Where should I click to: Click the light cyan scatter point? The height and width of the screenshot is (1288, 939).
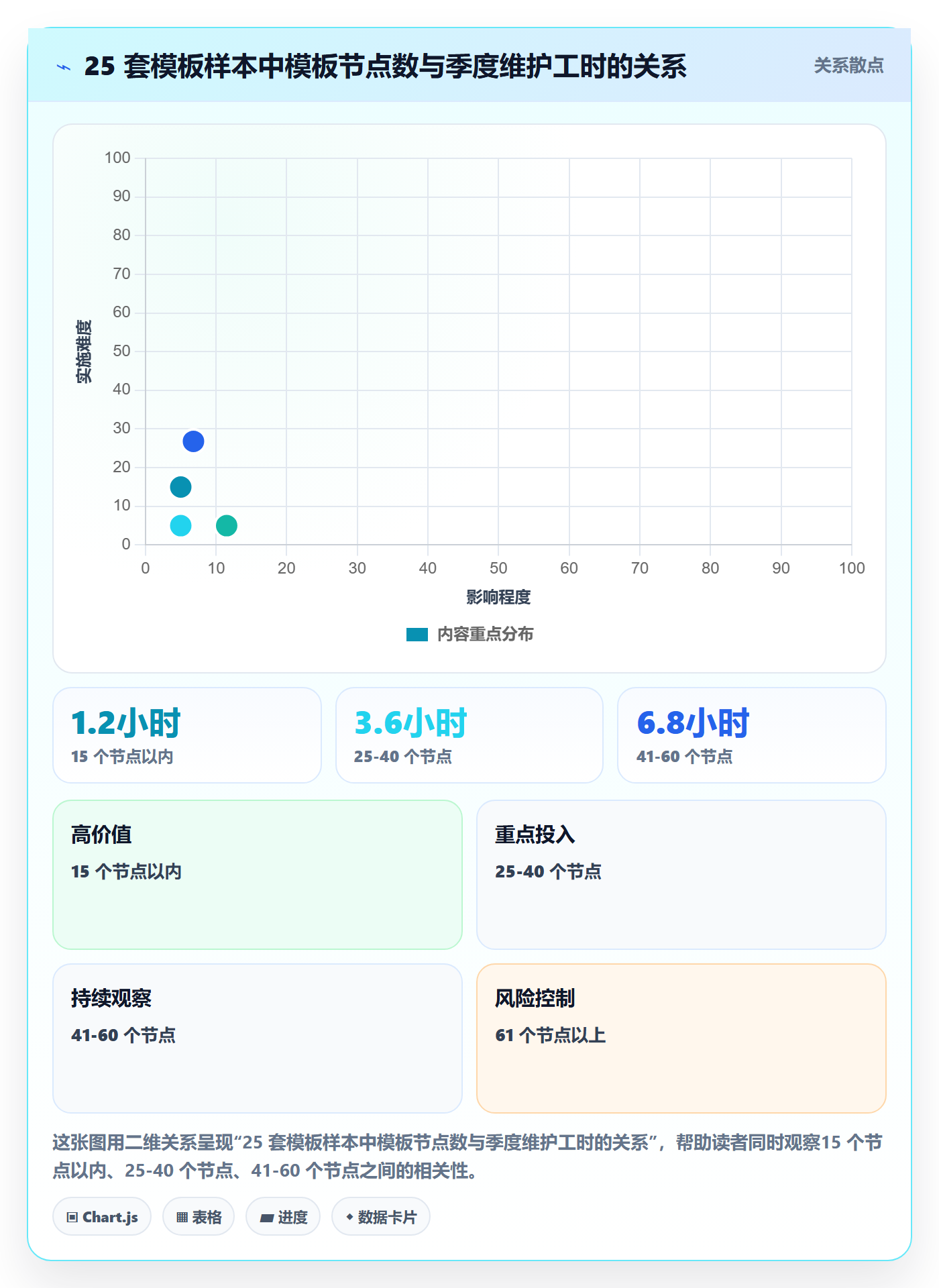(180, 525)
